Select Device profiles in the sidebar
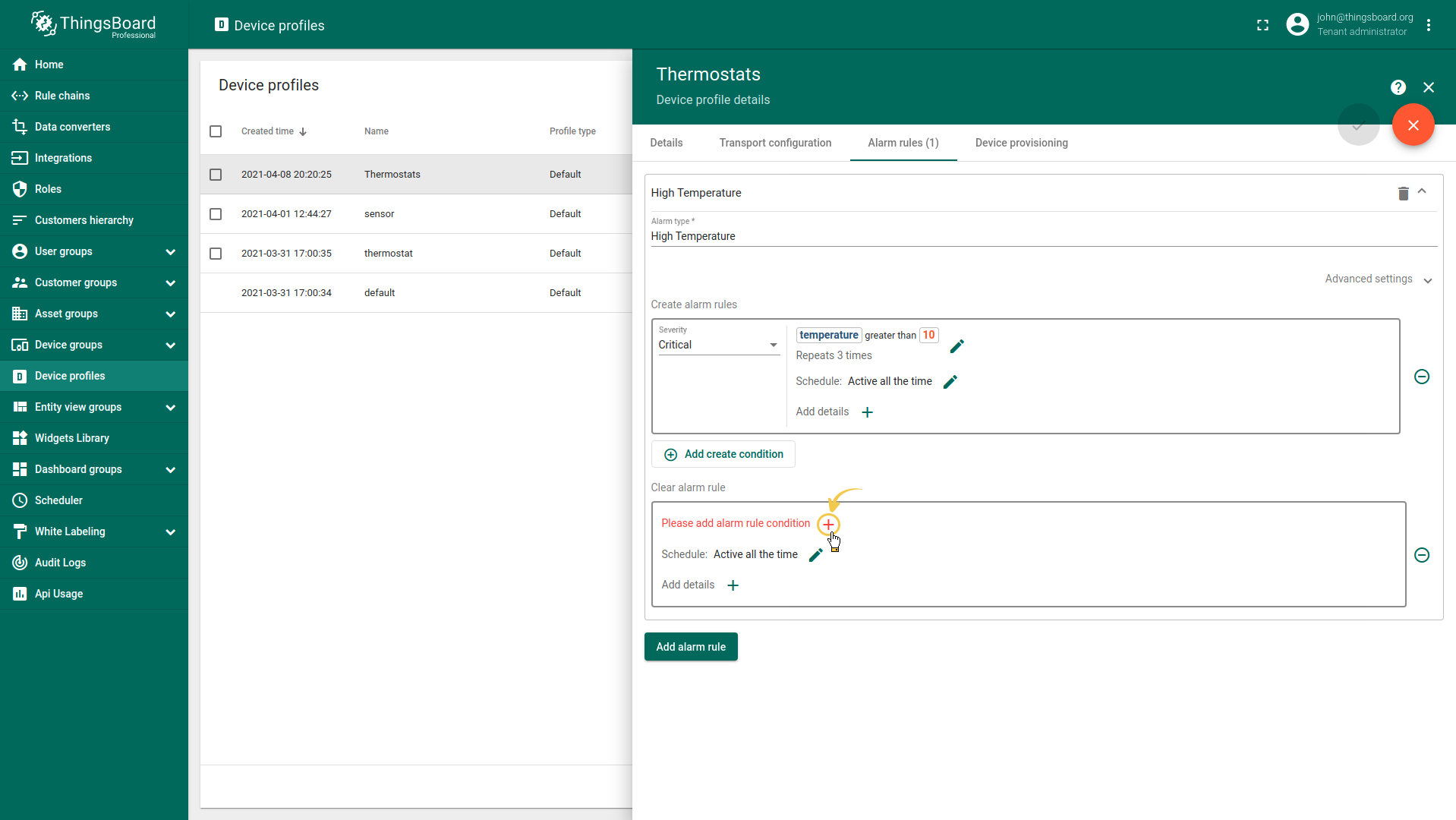This screenshot has height=820, width=1456. 94,376
